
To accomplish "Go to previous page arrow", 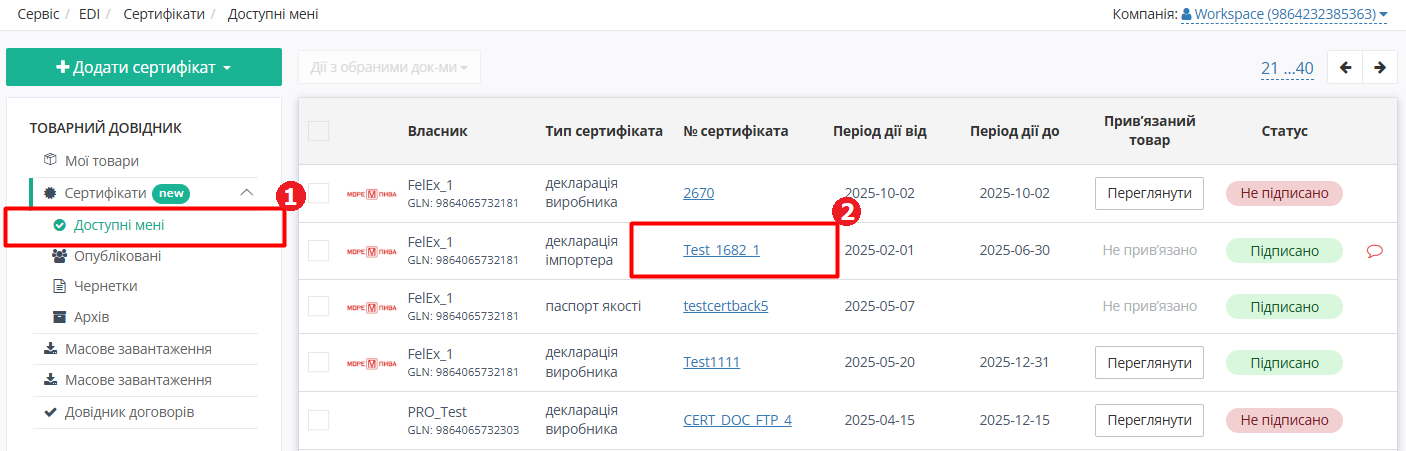I will pyautogui.click(x=1345, y=67).
